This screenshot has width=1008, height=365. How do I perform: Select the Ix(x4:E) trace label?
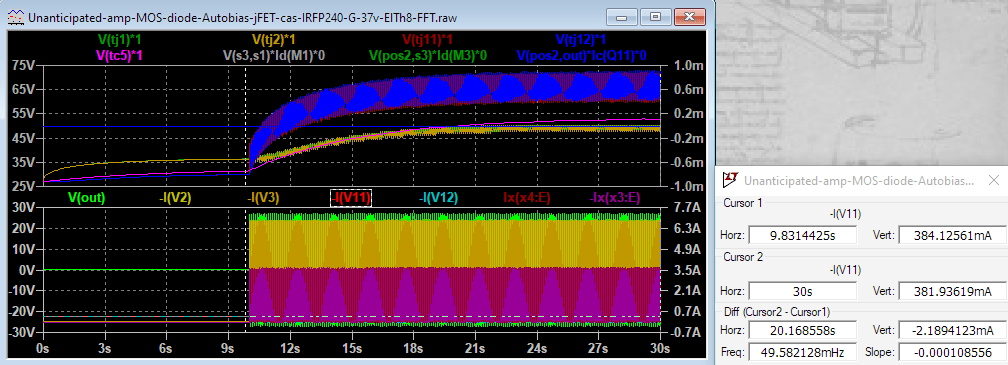point(526,198)
